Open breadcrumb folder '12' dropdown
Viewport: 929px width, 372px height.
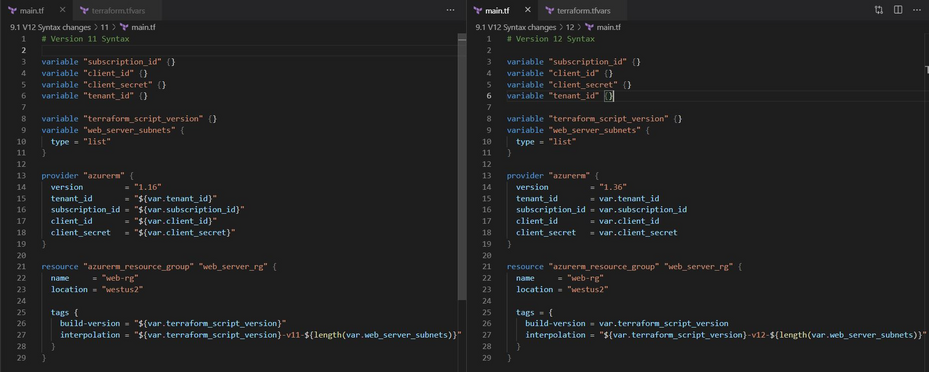(570, 27)
